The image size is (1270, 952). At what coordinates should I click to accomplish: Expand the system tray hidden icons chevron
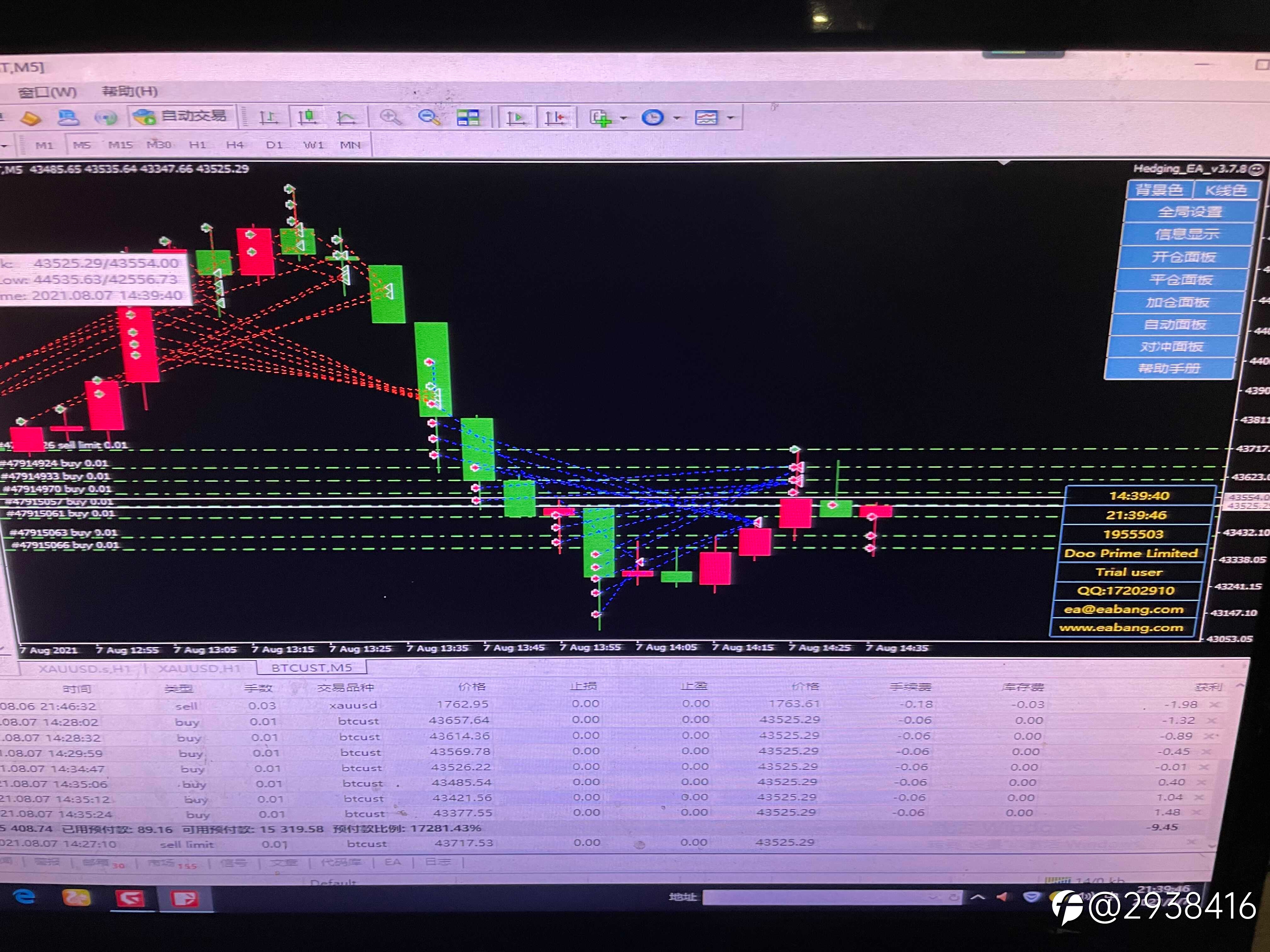pyautogui.click(x=978, y=898)
